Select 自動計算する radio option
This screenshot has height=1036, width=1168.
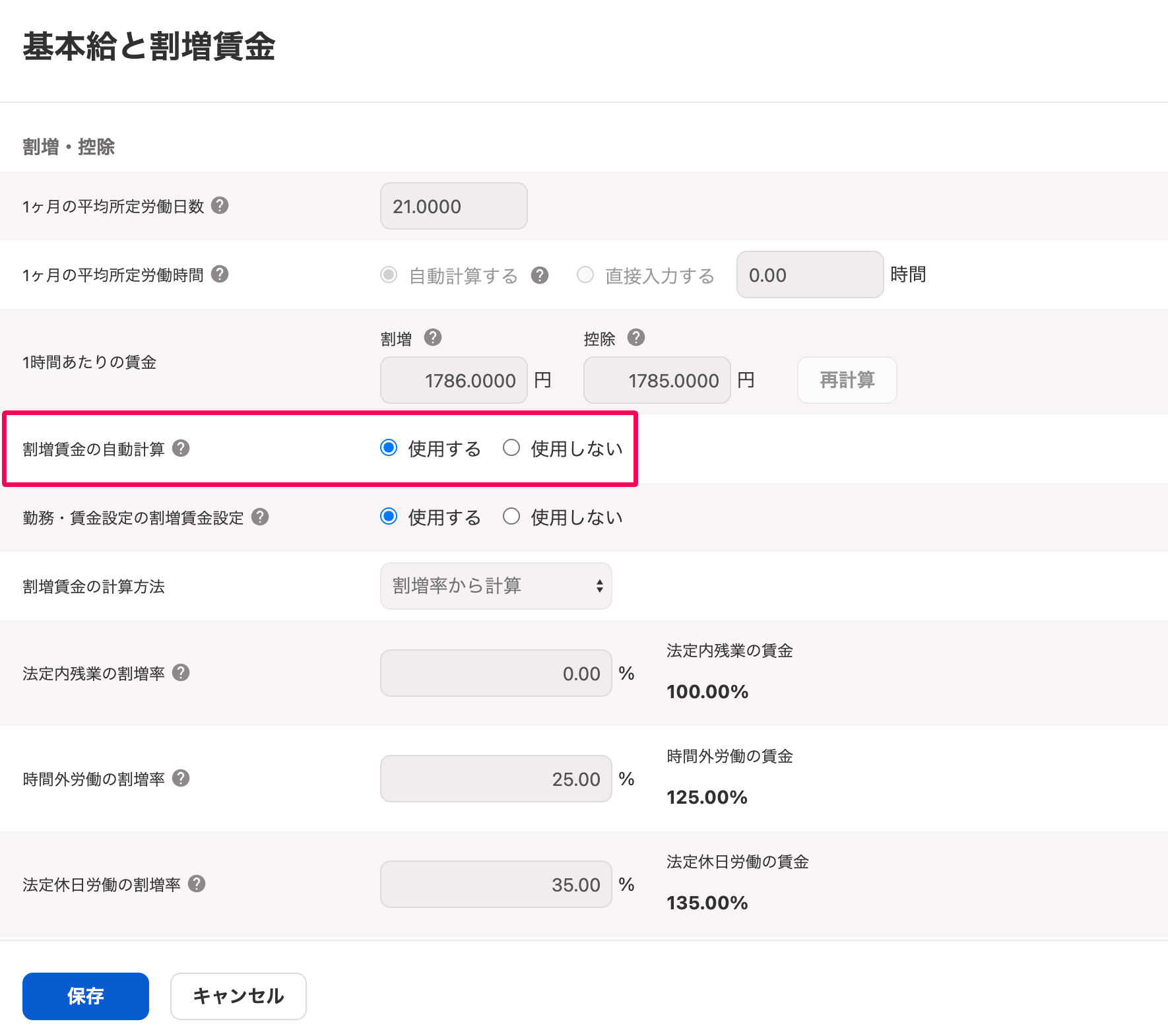(389, 275)
